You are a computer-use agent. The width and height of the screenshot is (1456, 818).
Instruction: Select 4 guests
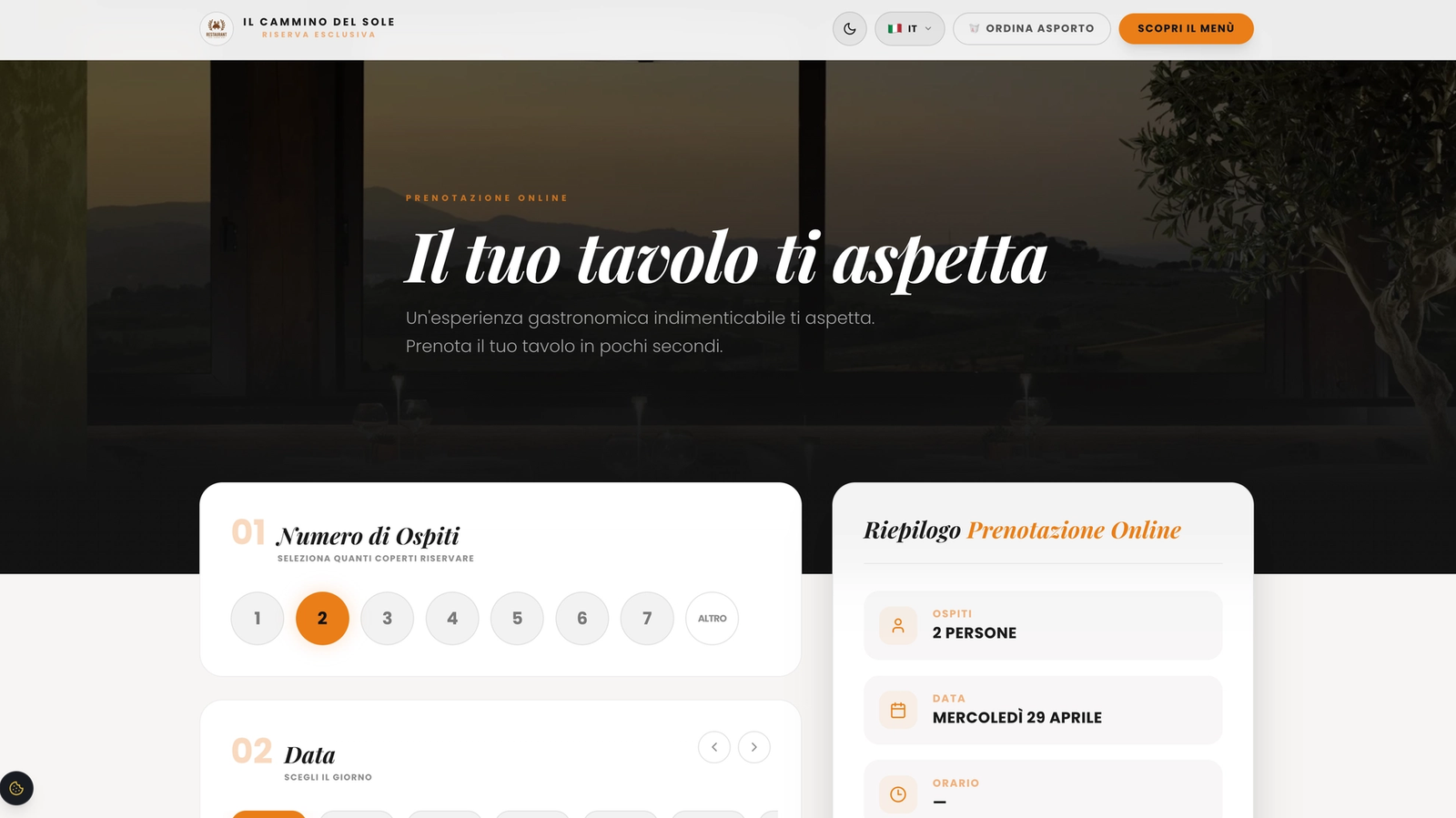click(452, 619)
